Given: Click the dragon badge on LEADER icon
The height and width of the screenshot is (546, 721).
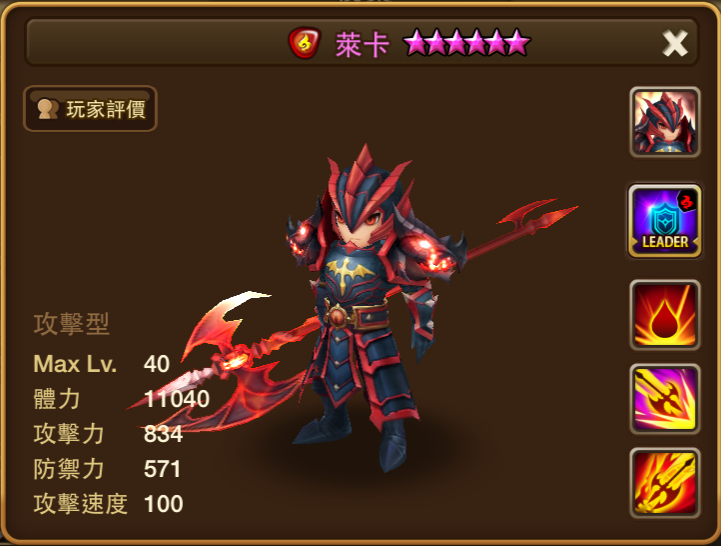Looking at the screenshot, I should coord(686,201).
